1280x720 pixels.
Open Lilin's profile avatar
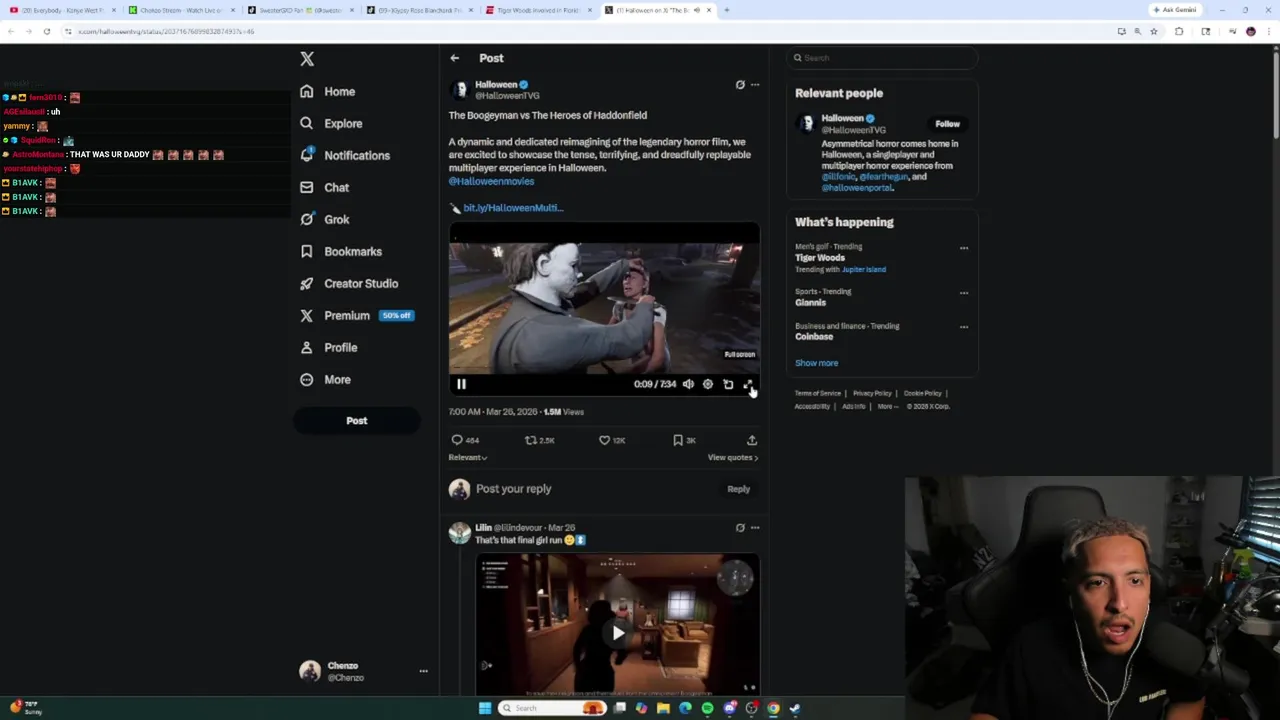point(459,533)
